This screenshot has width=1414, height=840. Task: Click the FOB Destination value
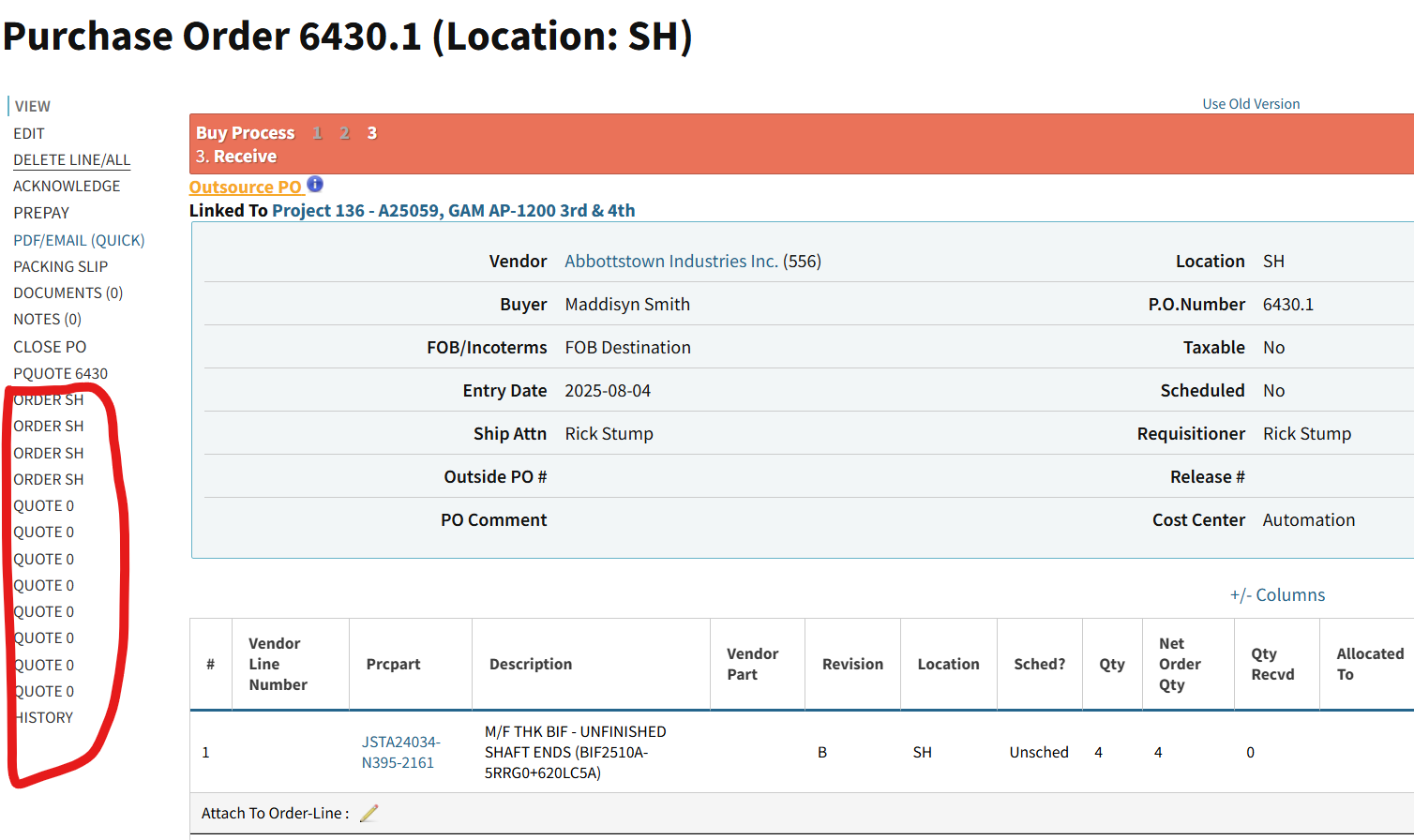point(627,347)
